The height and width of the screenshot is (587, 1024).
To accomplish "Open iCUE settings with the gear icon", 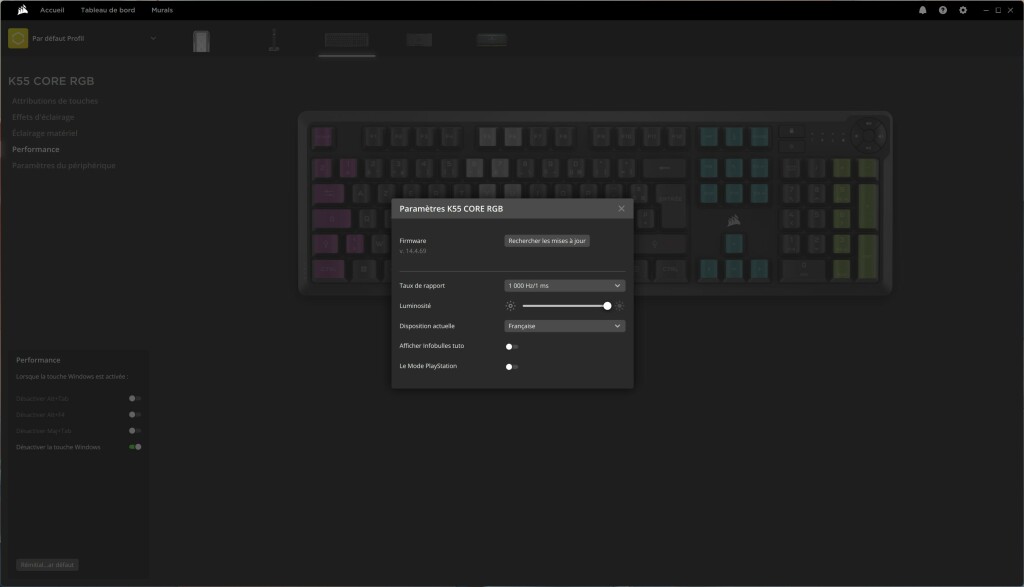I will 962,9.
